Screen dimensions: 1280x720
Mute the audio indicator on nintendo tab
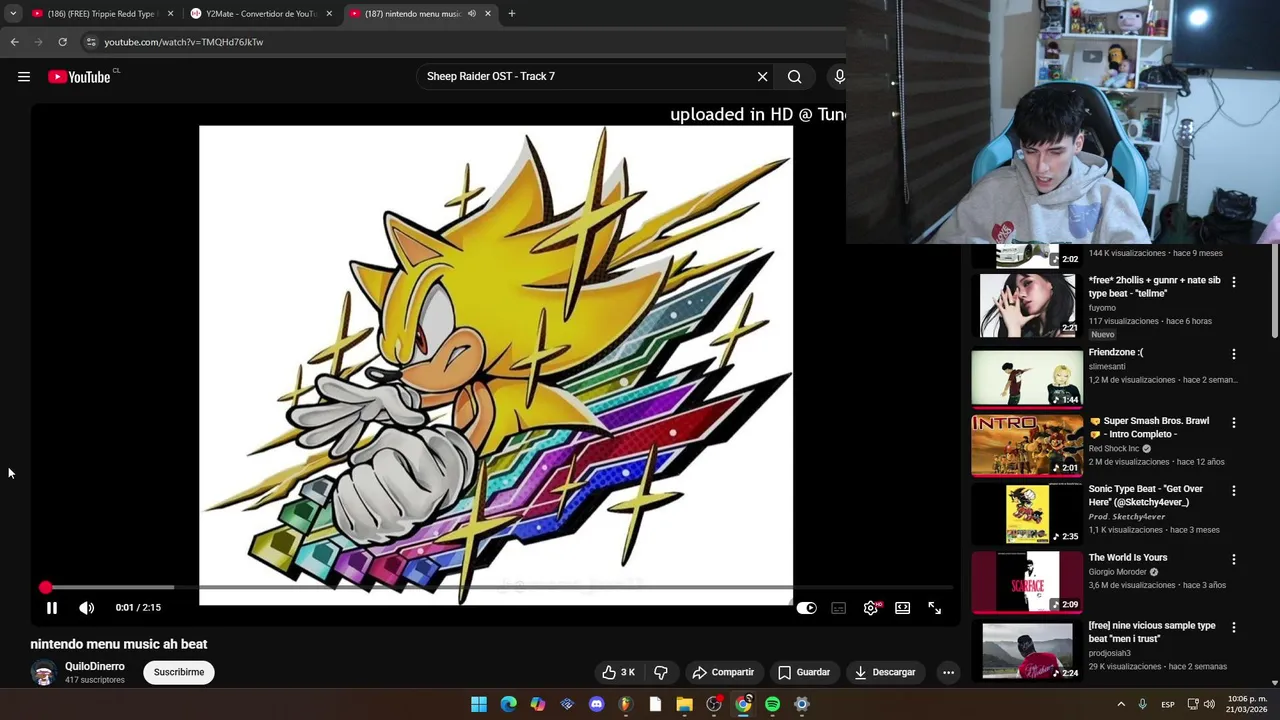471,14
